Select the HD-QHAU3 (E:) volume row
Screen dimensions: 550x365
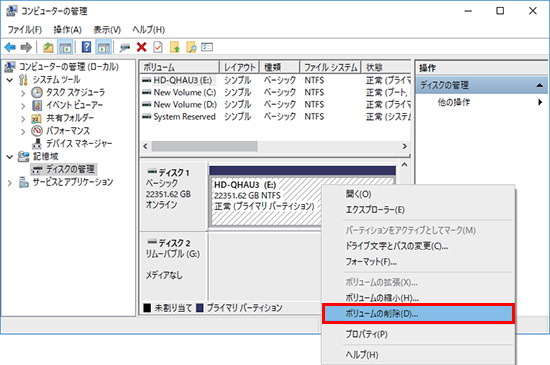(x=275, y=80)
